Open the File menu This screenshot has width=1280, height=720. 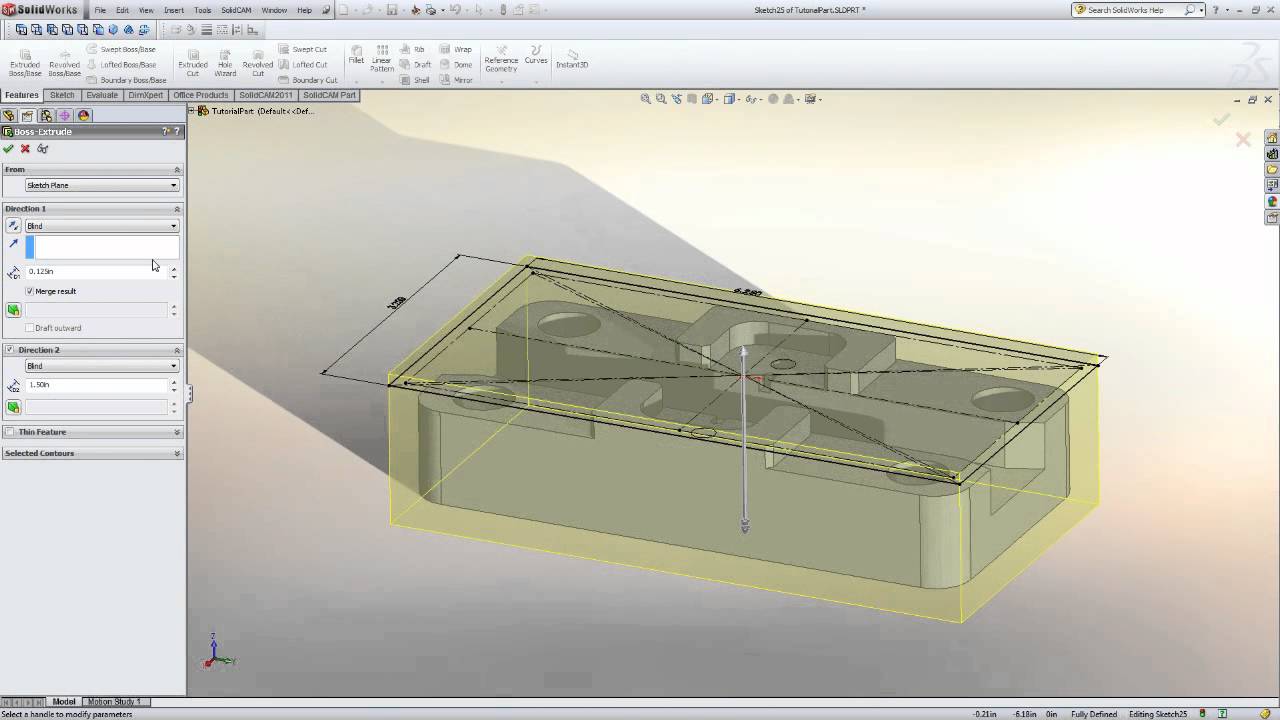click(100, 10)
